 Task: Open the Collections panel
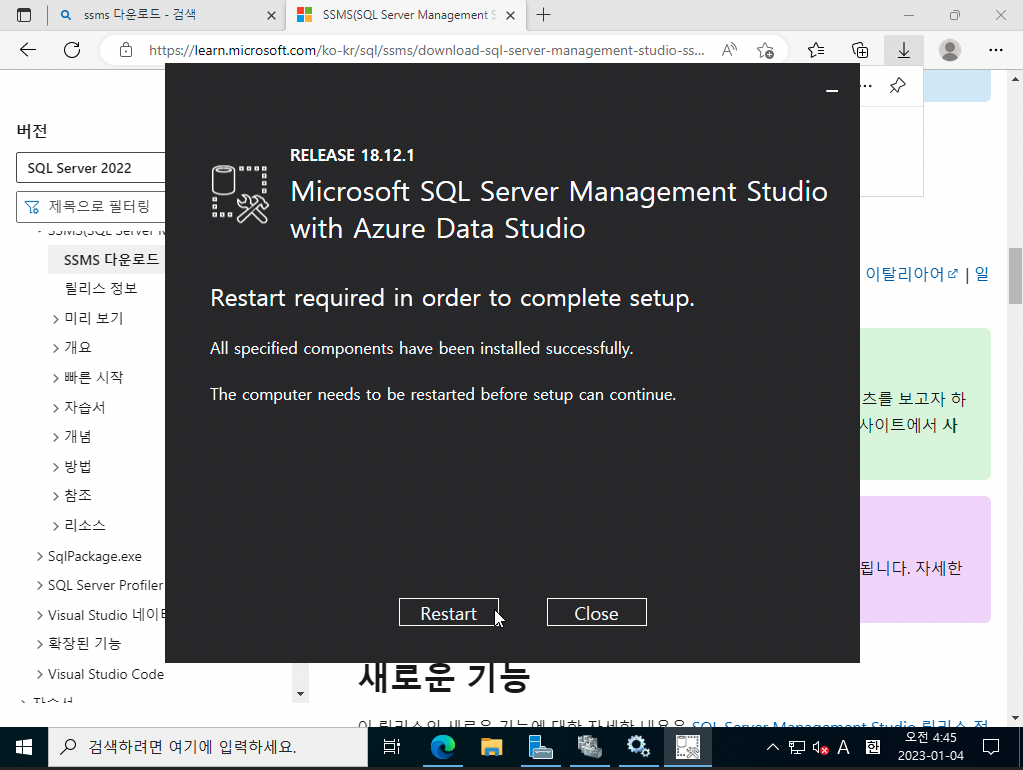[860, 50]
